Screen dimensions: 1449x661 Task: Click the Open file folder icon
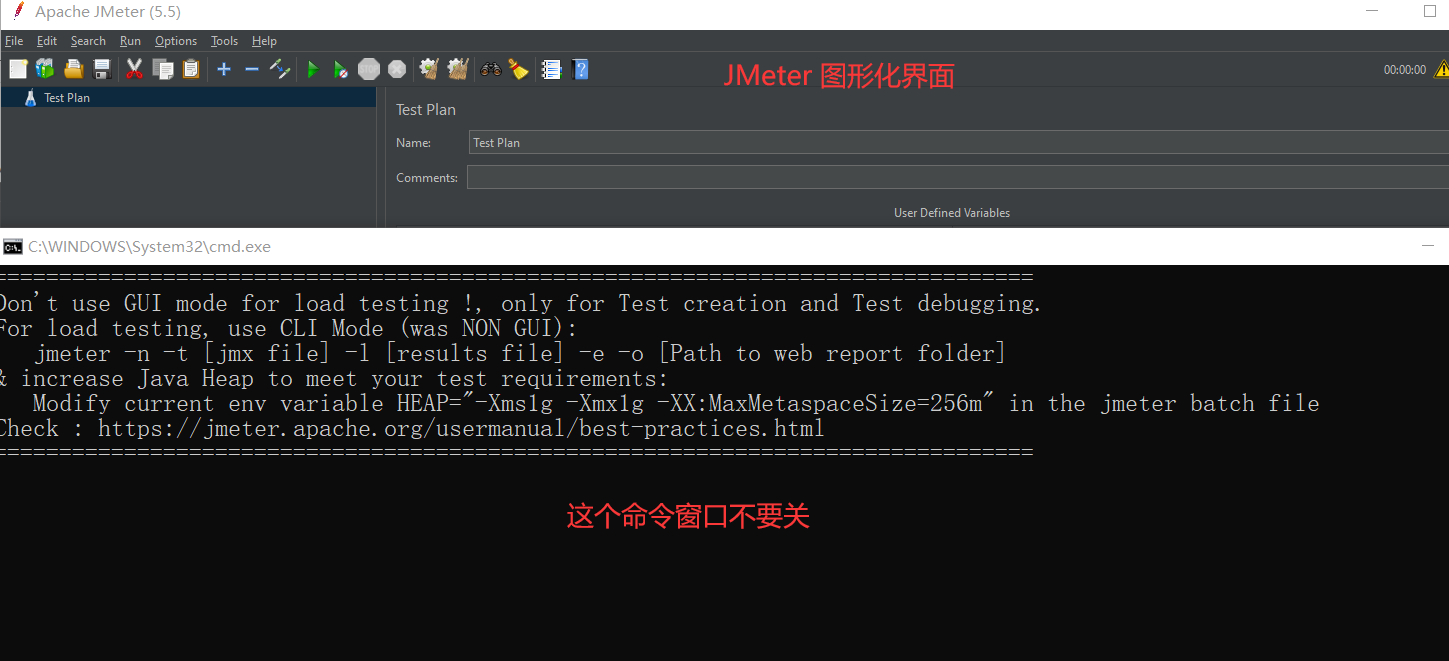click(73, 69)
